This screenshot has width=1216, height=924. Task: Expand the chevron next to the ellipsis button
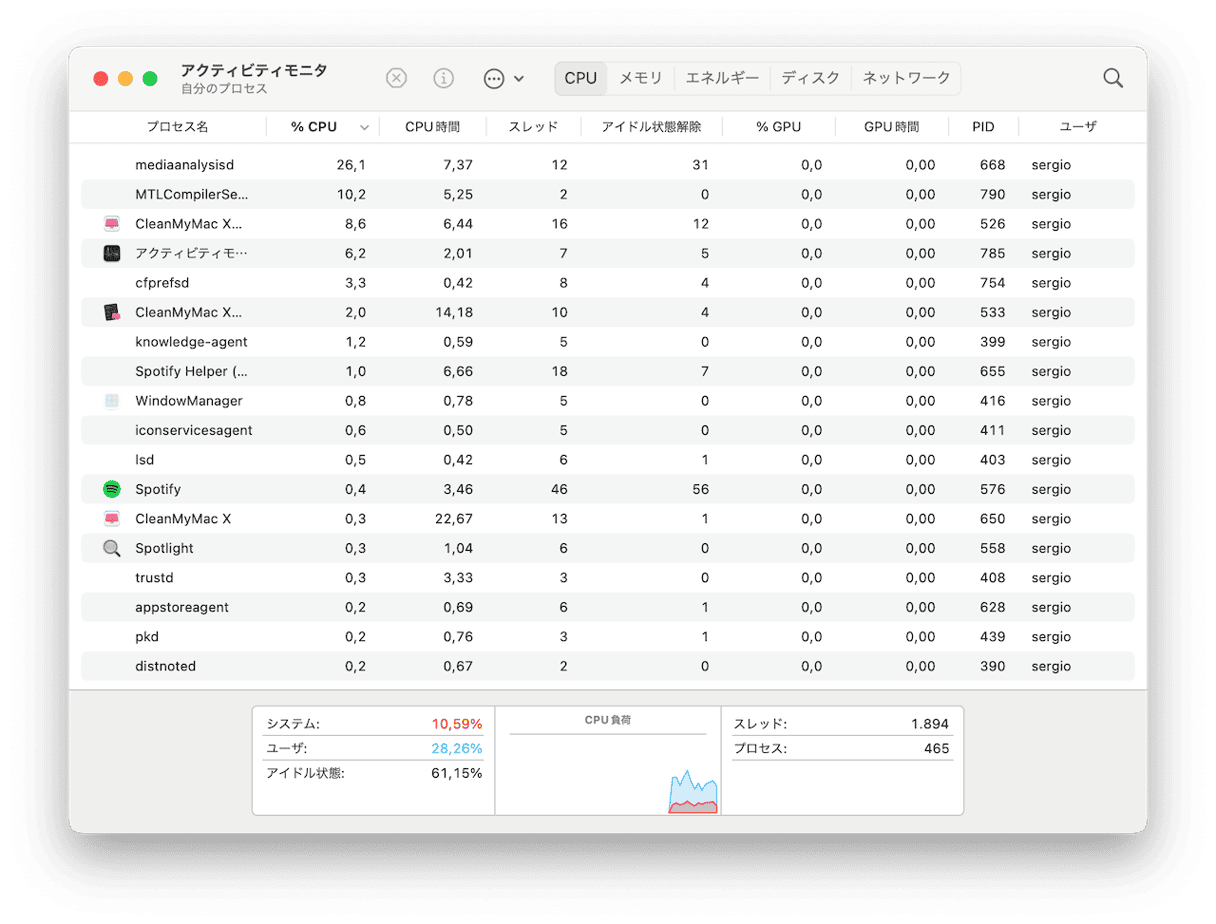click(x=519, y=78)
